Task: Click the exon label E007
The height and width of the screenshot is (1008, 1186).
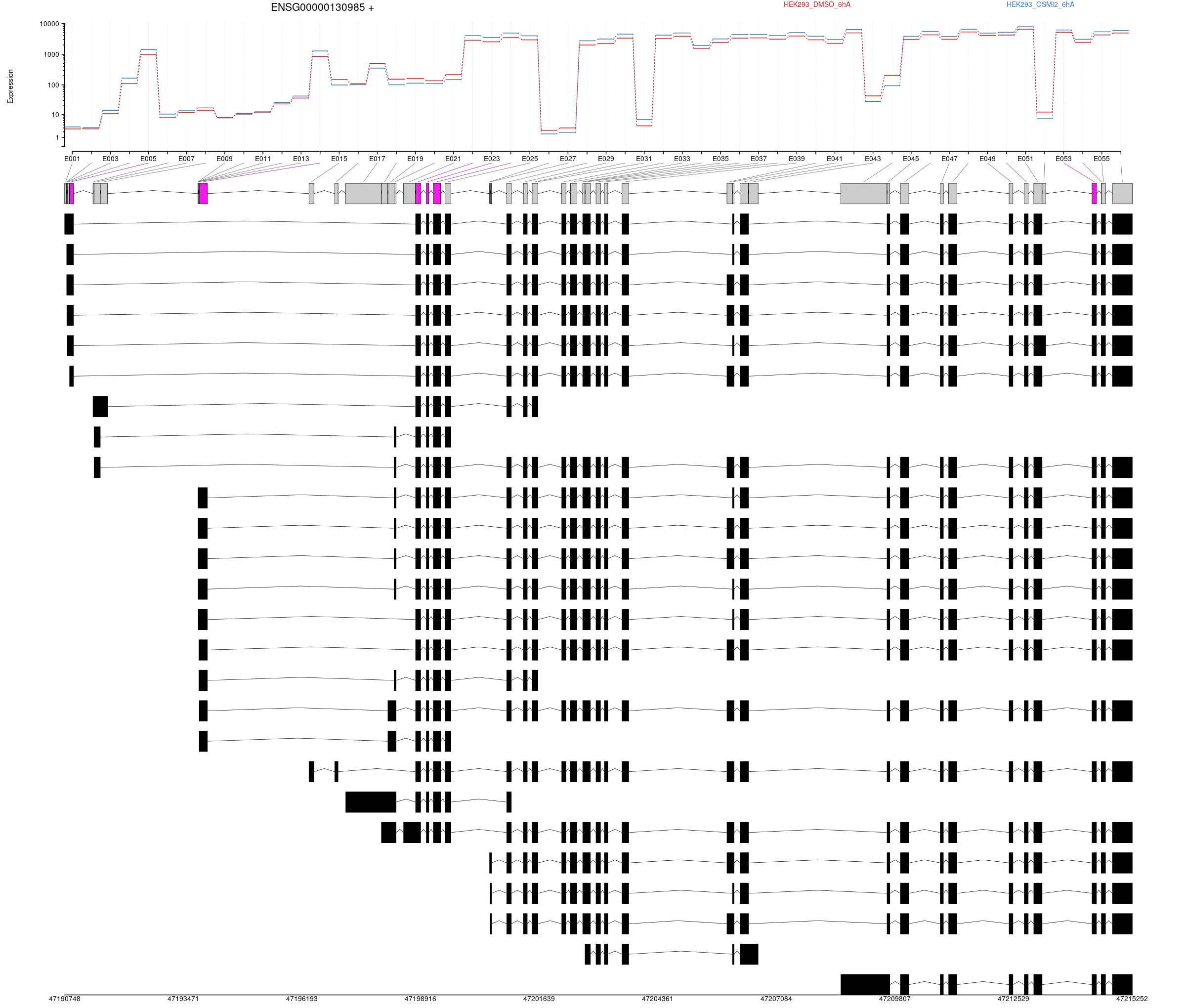Action: 186,159
